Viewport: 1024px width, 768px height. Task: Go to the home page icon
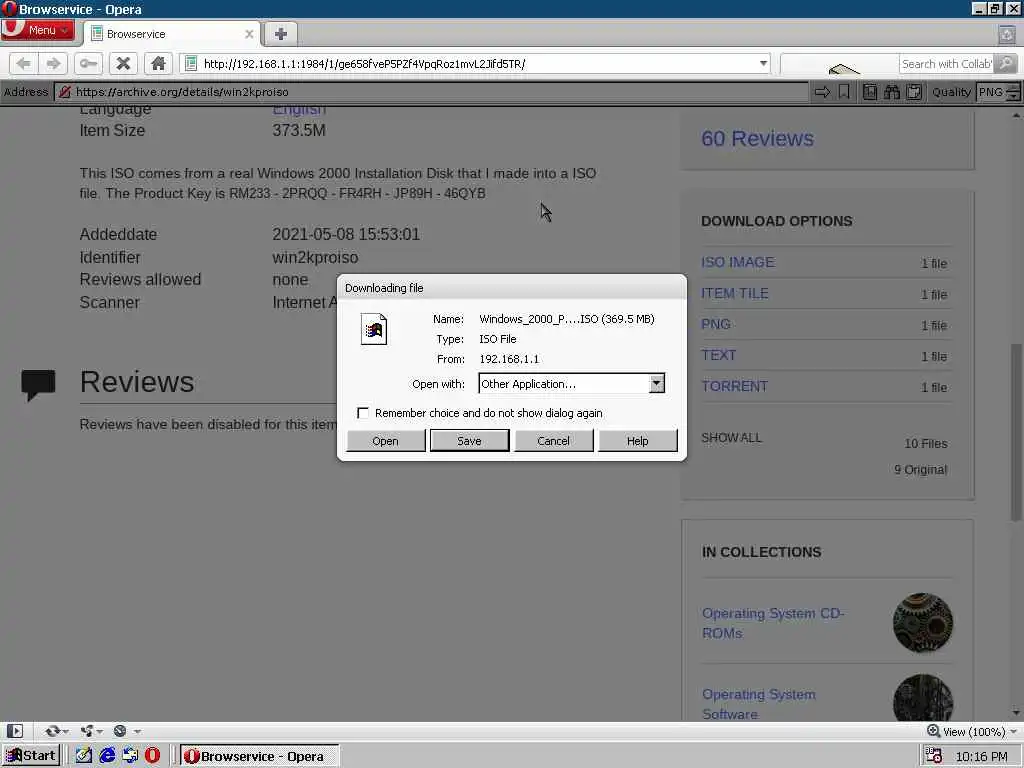coord(158,63)
